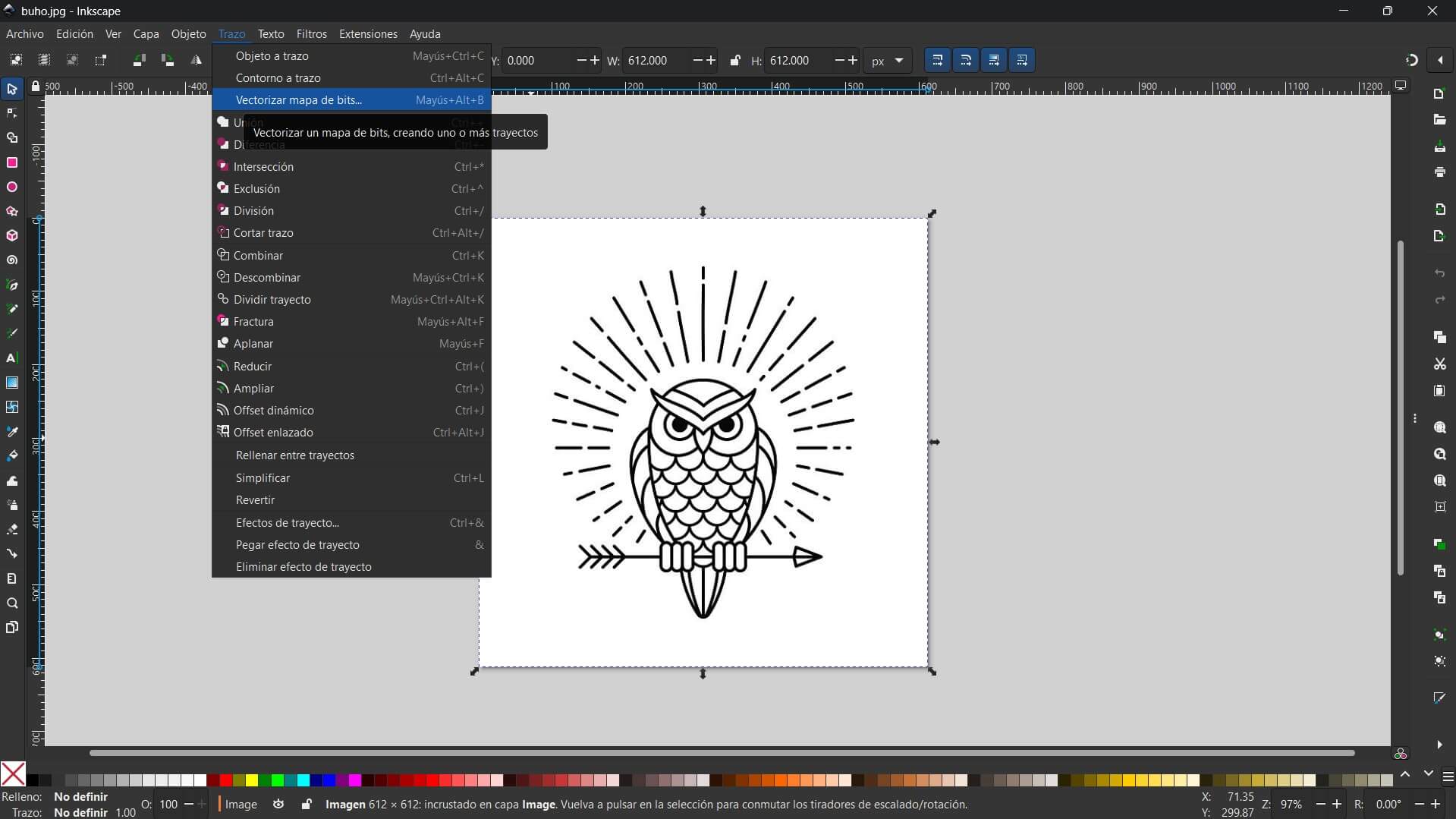Click the Cut scissors icon
This screenshot has height=819, width=1456.
click(1439, 364)
